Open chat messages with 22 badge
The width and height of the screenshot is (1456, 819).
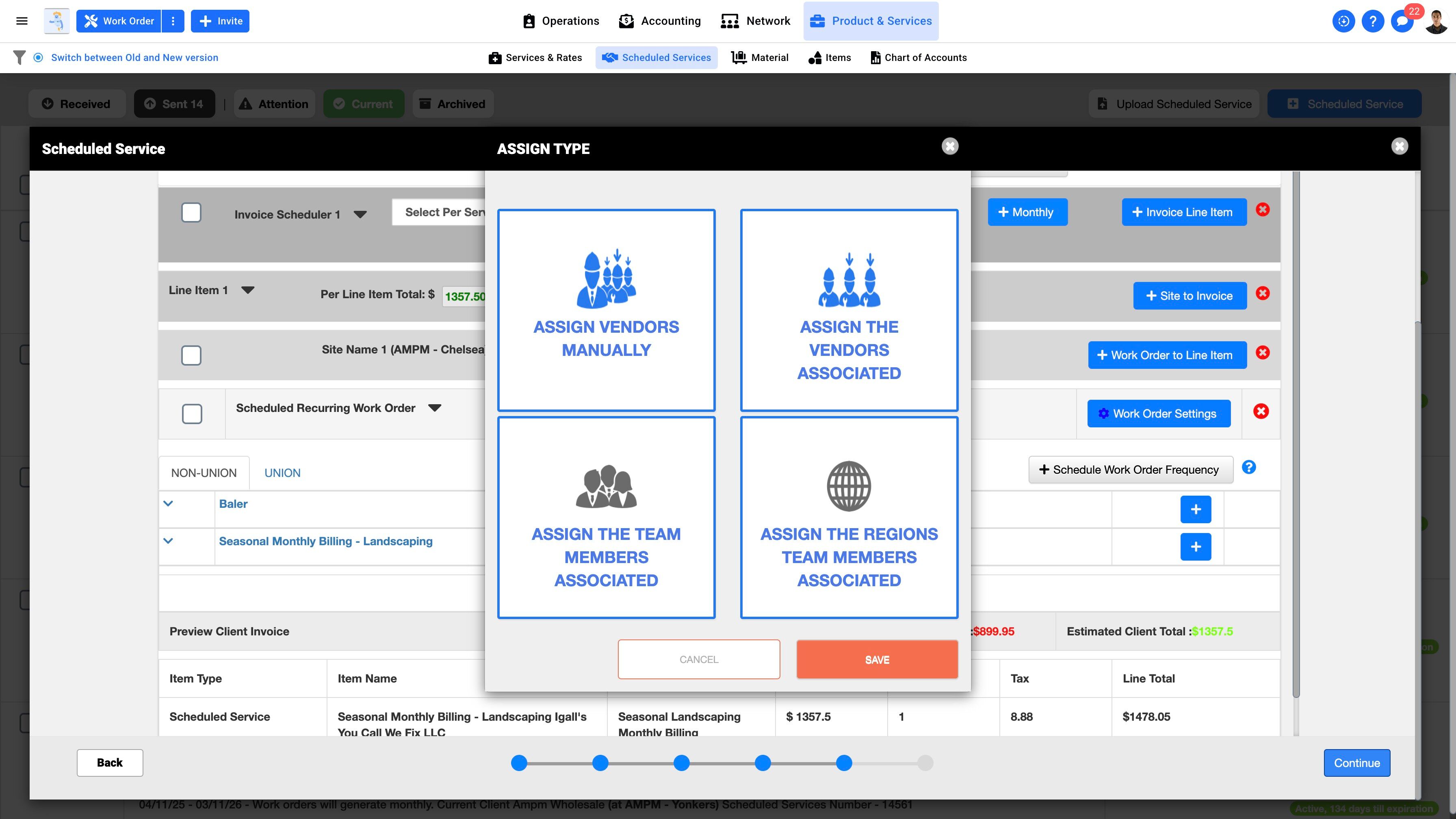pyautogui.click(x=1403, y=21)
